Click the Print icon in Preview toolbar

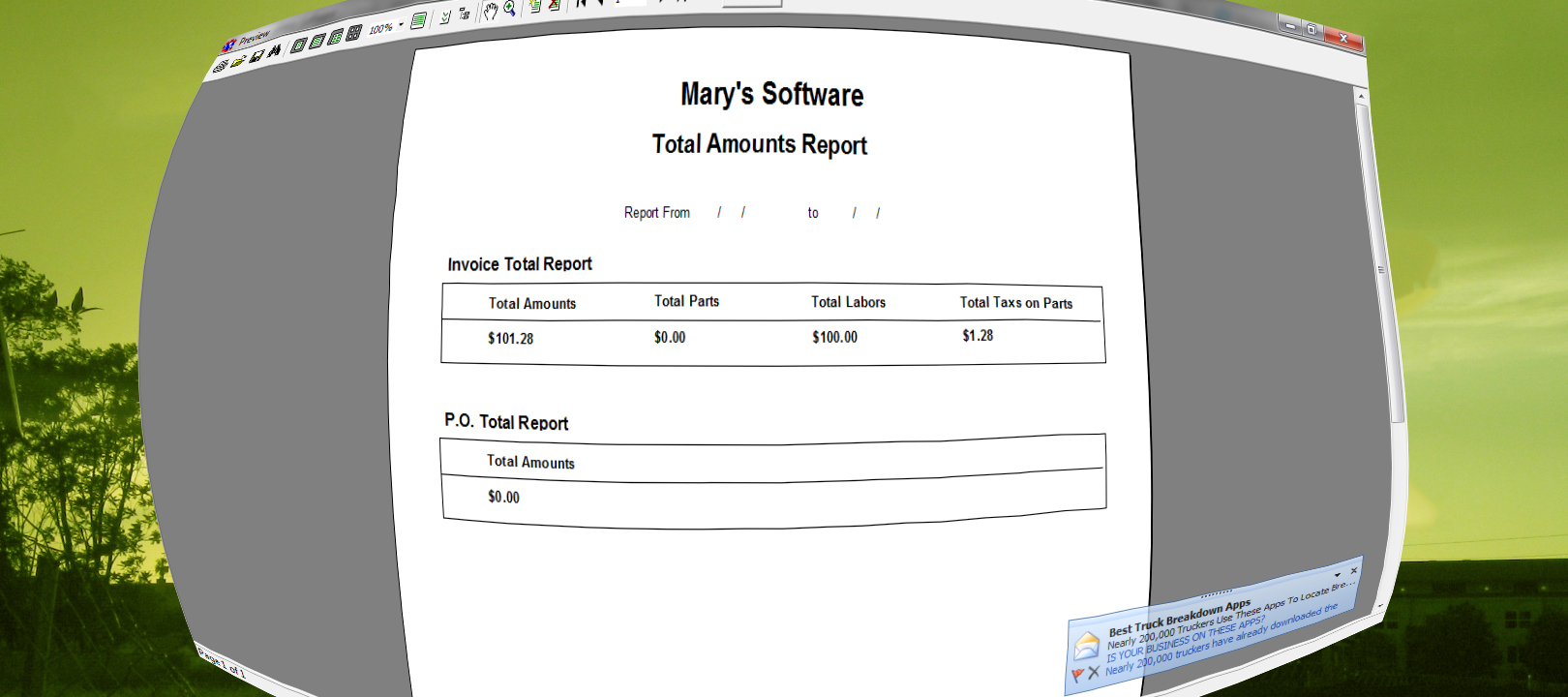pos(221,67)
